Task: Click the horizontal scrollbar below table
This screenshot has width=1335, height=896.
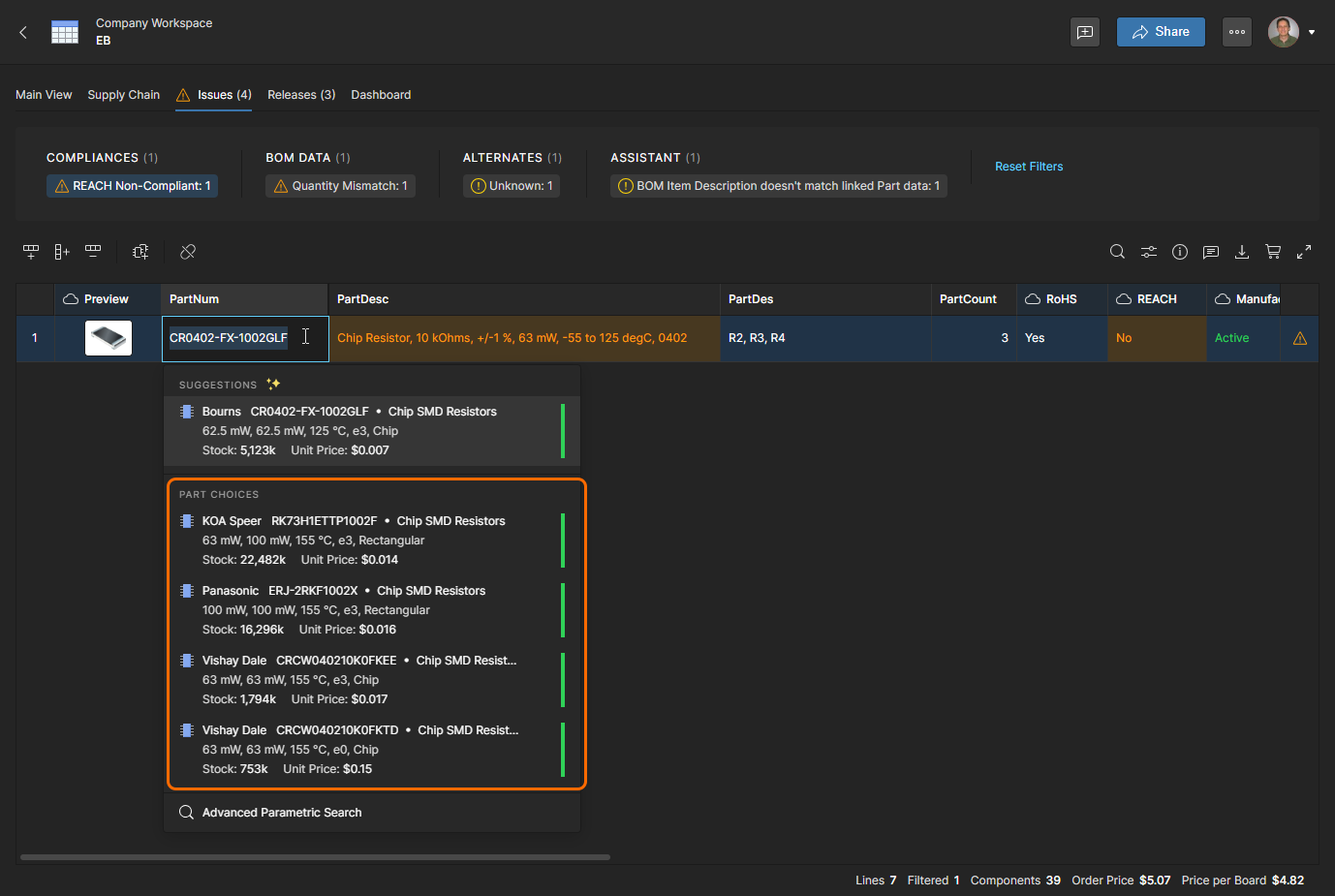Action: click(x=315, y=857)
